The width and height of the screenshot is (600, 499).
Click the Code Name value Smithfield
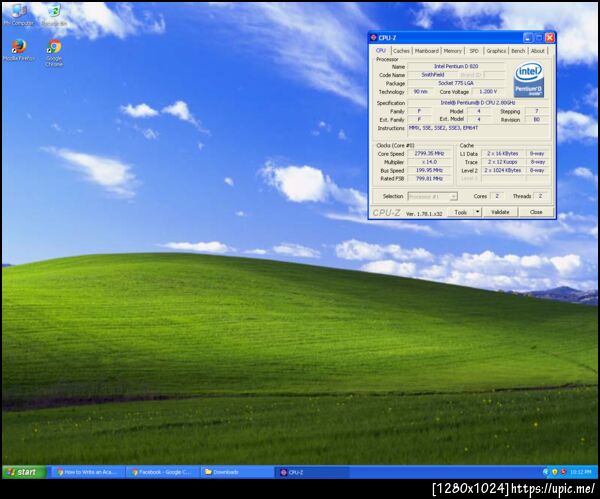(x=433, y=75)
